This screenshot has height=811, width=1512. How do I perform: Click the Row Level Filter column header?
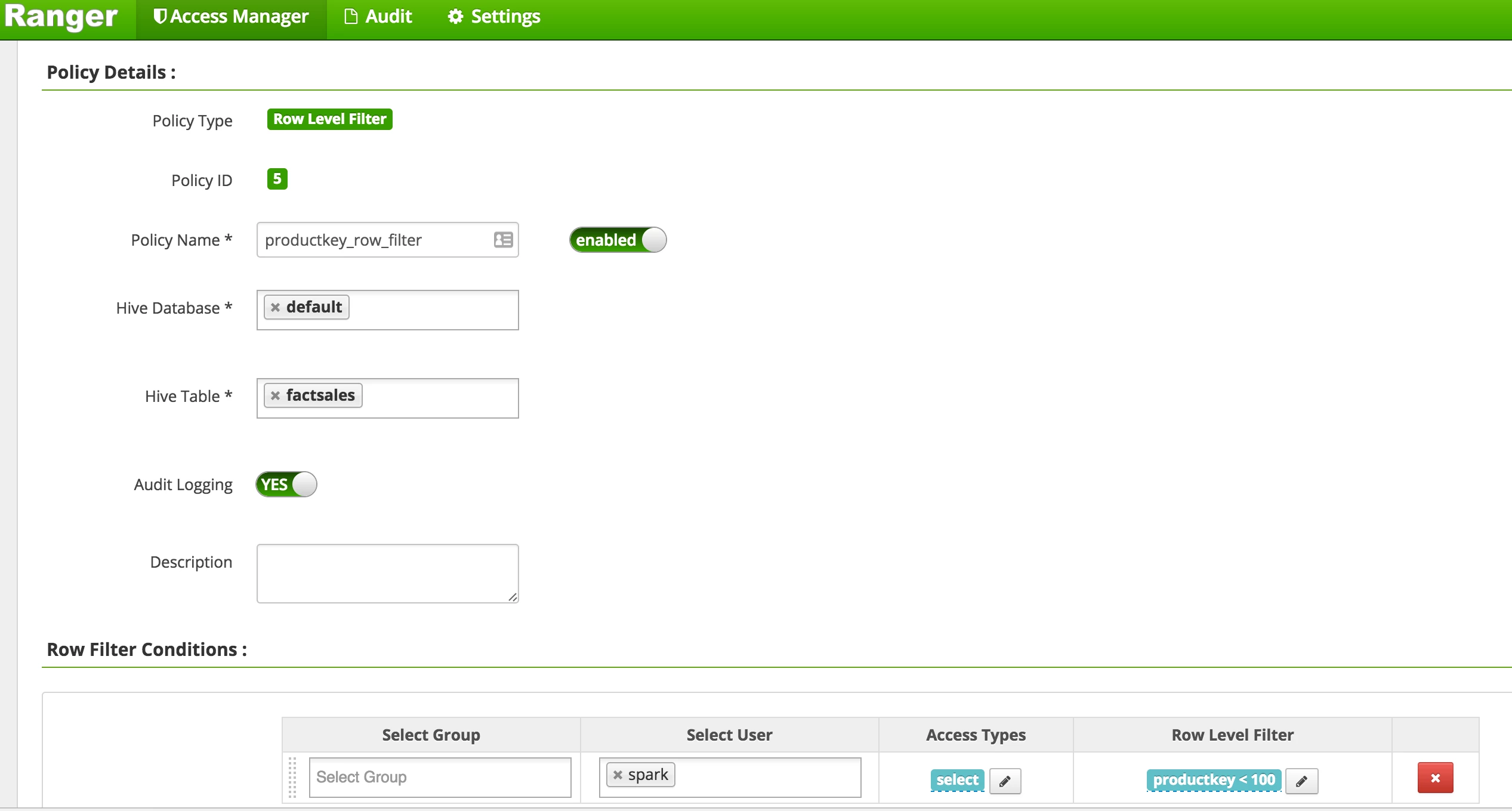(x=1233, y=735)
